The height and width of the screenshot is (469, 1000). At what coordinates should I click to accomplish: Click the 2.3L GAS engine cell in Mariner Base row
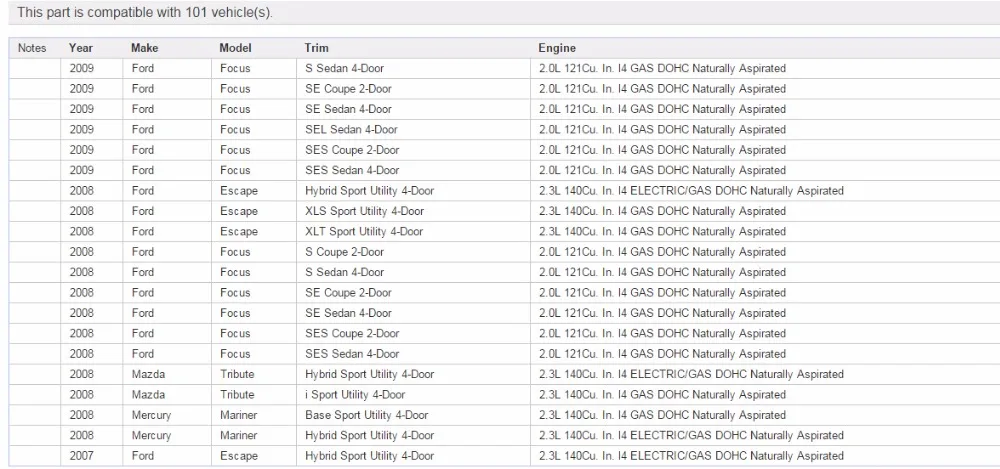663,415
